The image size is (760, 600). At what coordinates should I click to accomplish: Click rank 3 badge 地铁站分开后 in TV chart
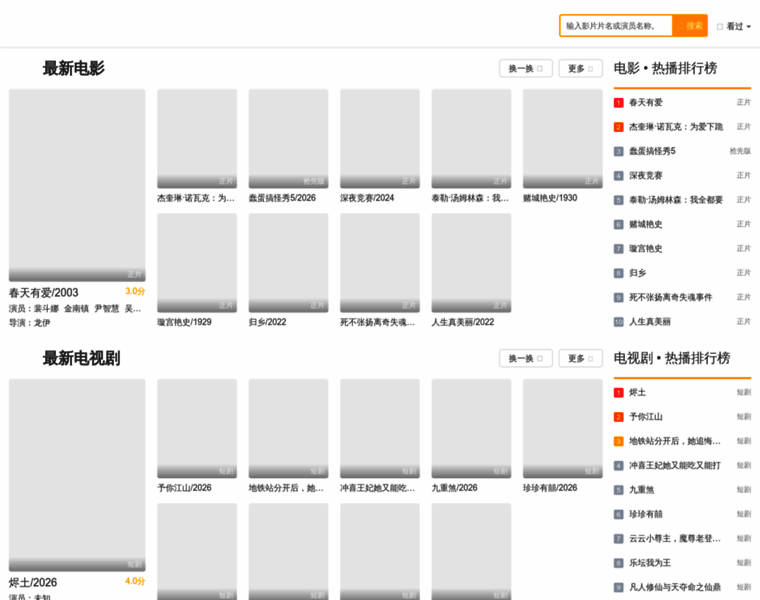click(x=618, y=441)
